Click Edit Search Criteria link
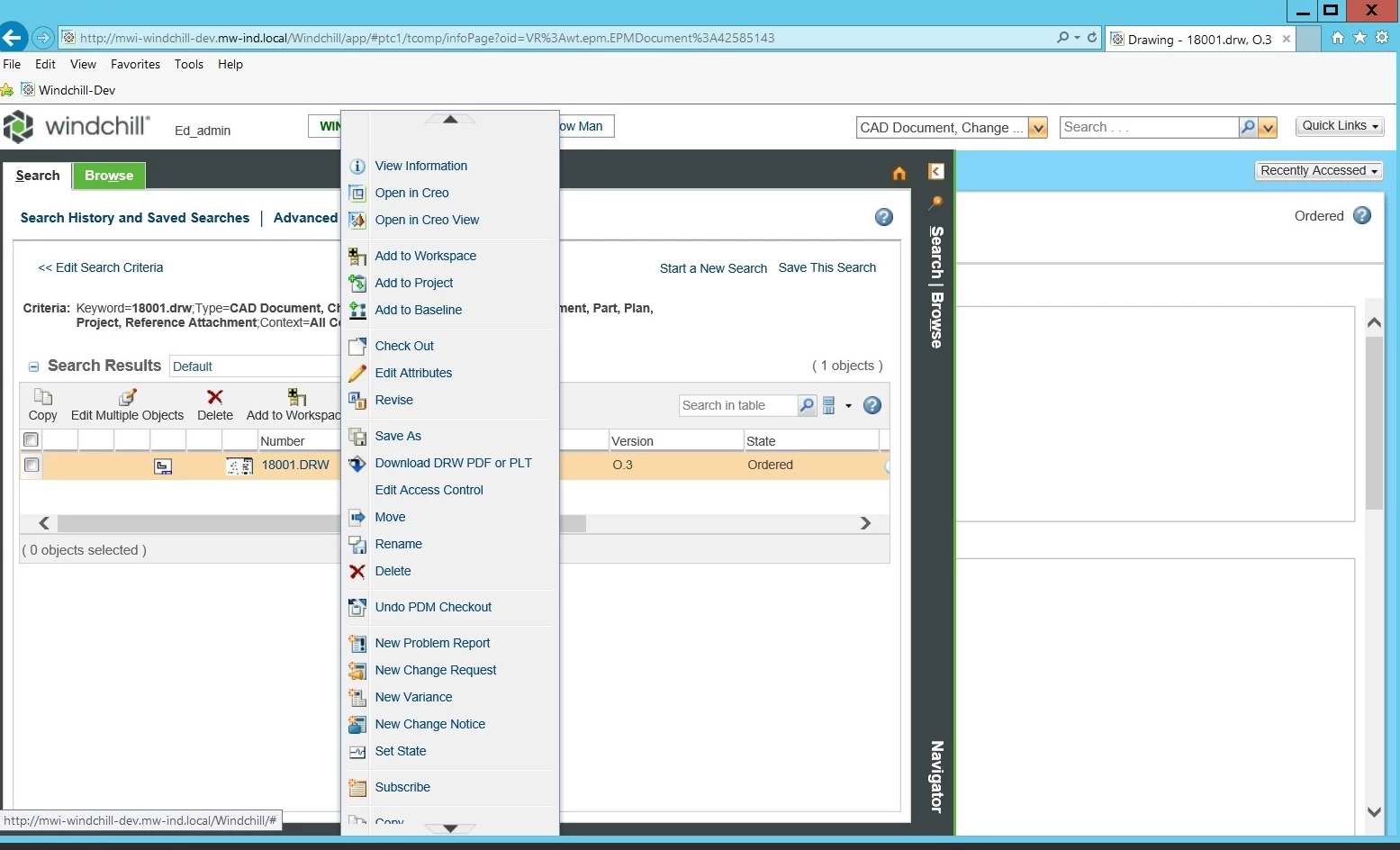Image resolution: width=1400 pixels, height=850 pixels. [101, 267]
